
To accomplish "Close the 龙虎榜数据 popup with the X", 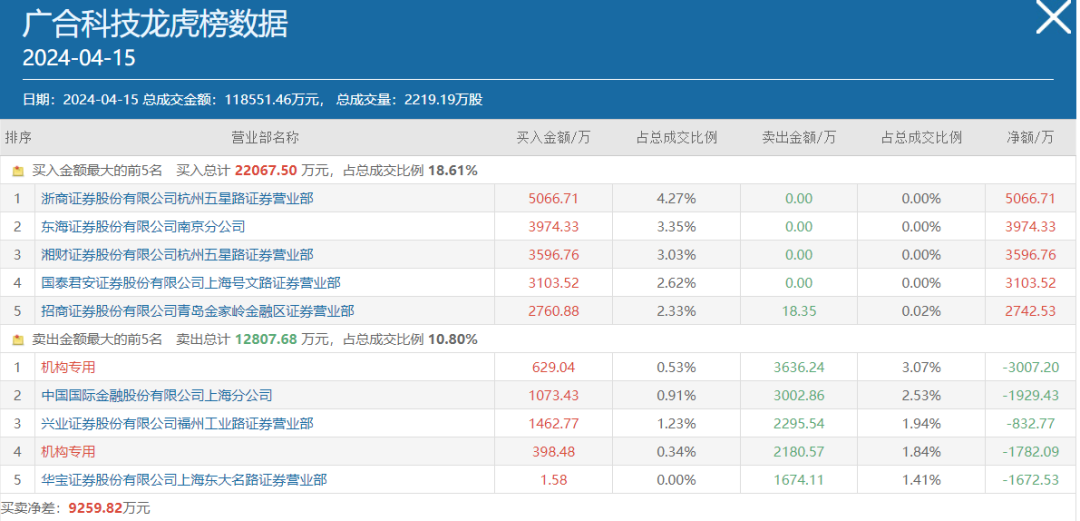I will tap(1054, 17).
